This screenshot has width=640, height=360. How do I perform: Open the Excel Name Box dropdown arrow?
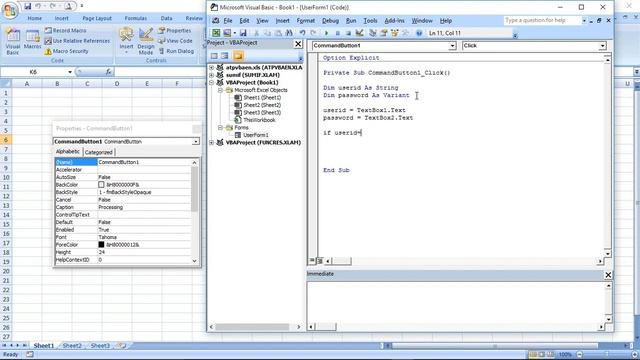[70, 72]
